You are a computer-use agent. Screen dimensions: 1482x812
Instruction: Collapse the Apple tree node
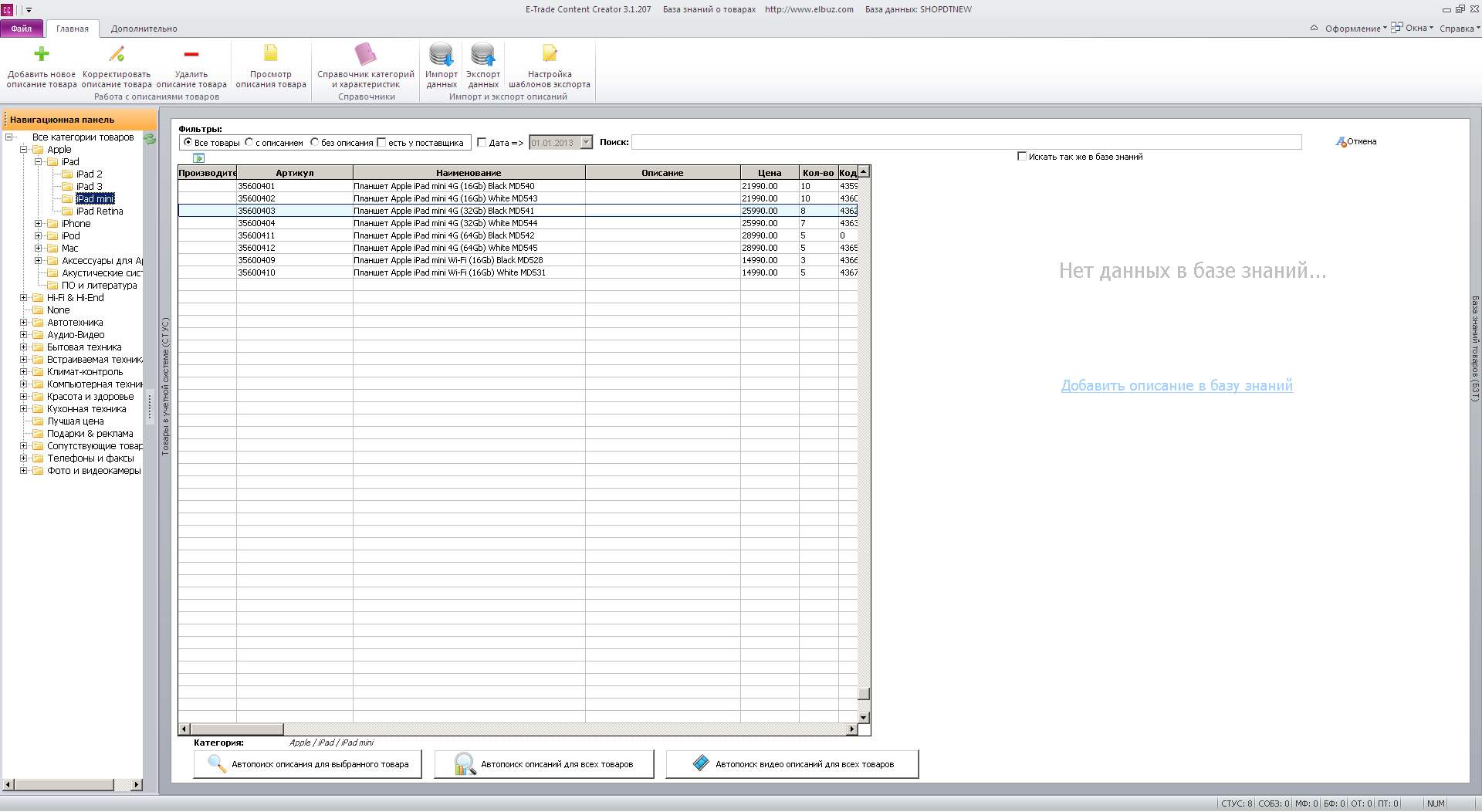tap(23, 150)
